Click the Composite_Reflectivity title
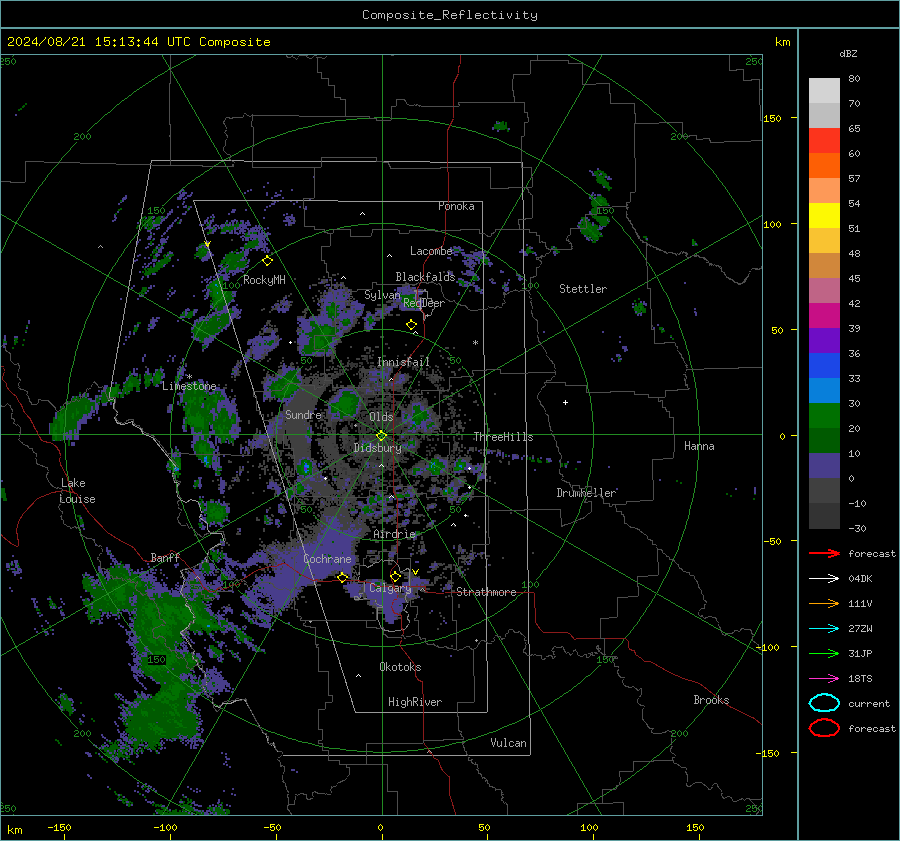 click(x=449, y=15)
